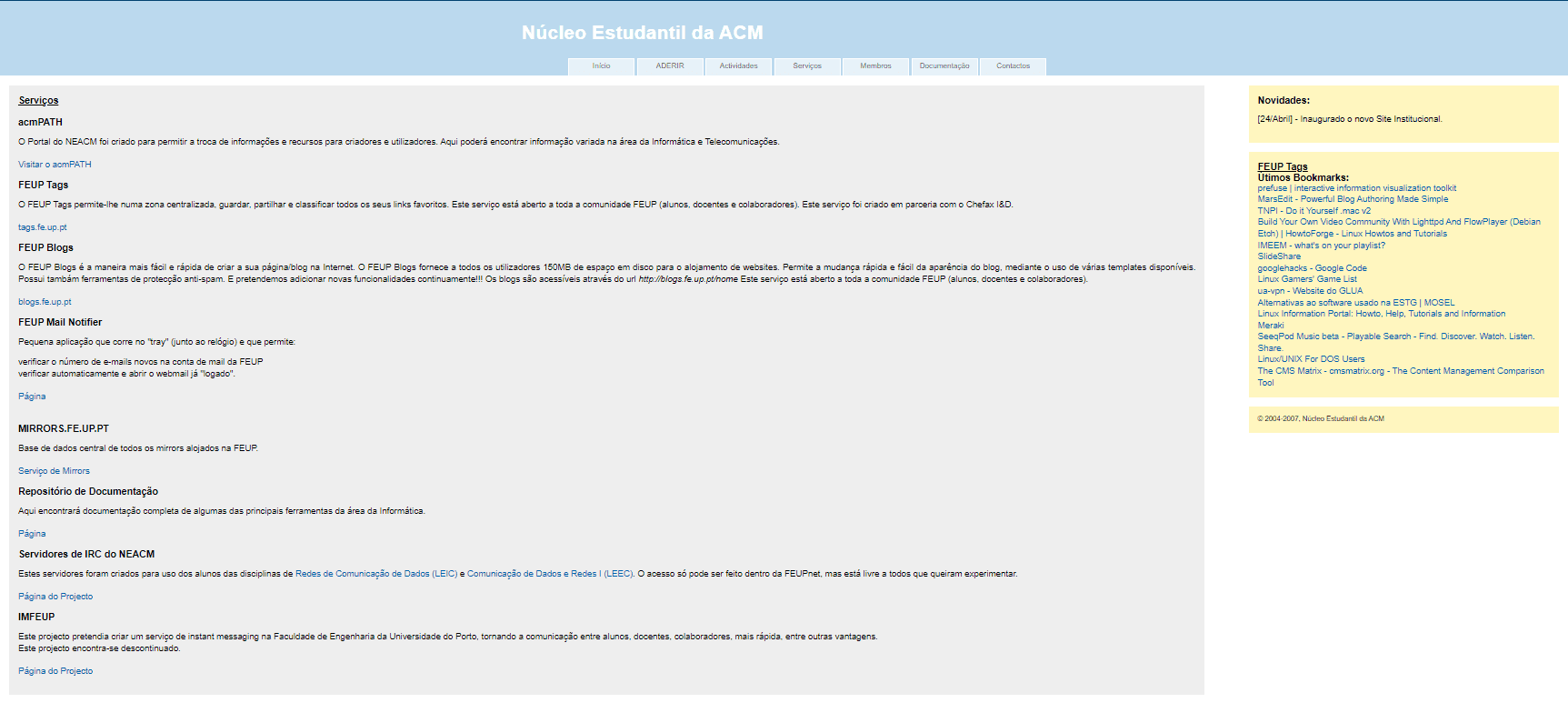Click Página link under FEUP Mail Notifier

(x=32, y=397)
